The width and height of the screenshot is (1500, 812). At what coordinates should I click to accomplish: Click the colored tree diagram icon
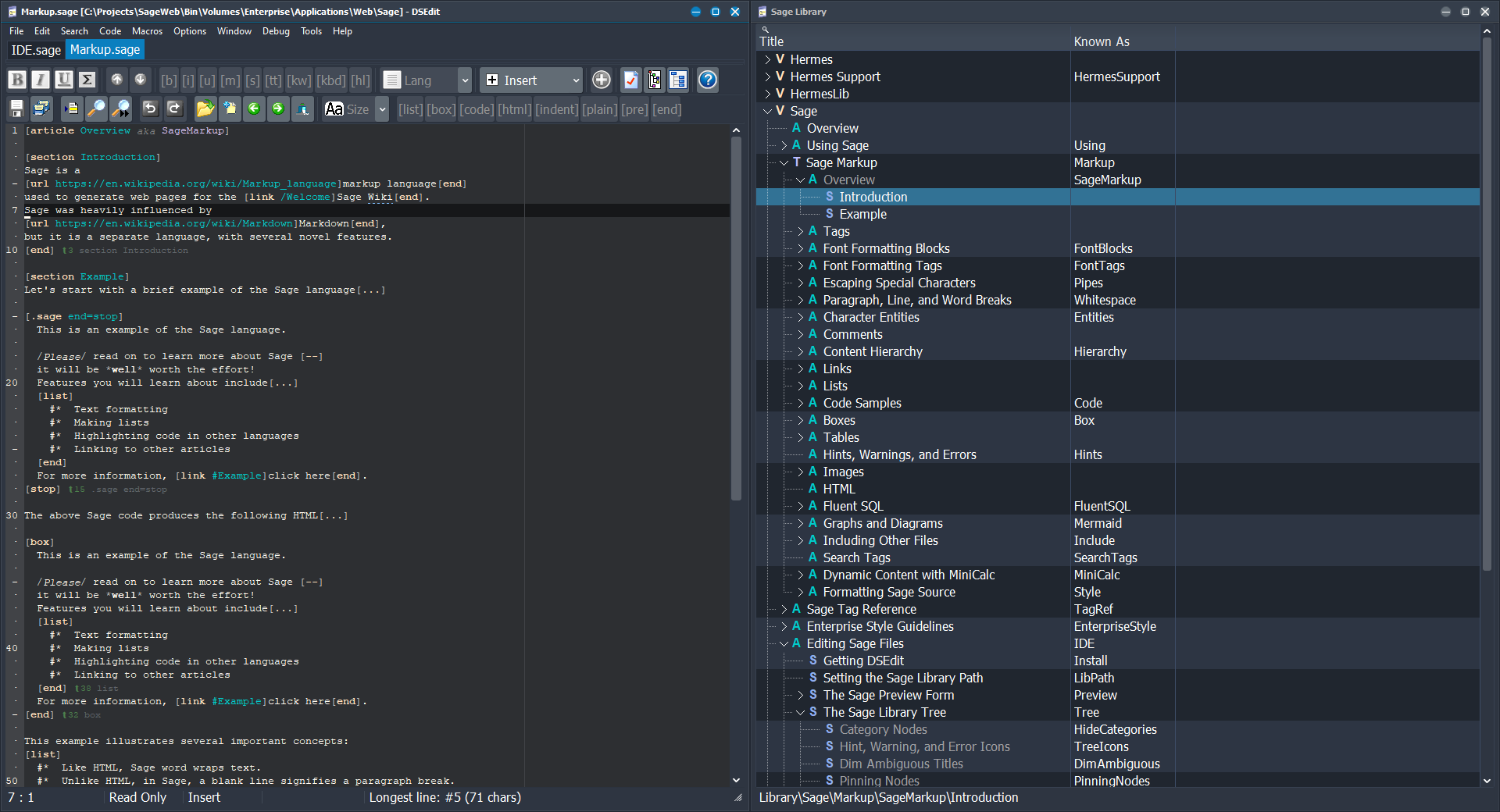click(x=654, y=80)
